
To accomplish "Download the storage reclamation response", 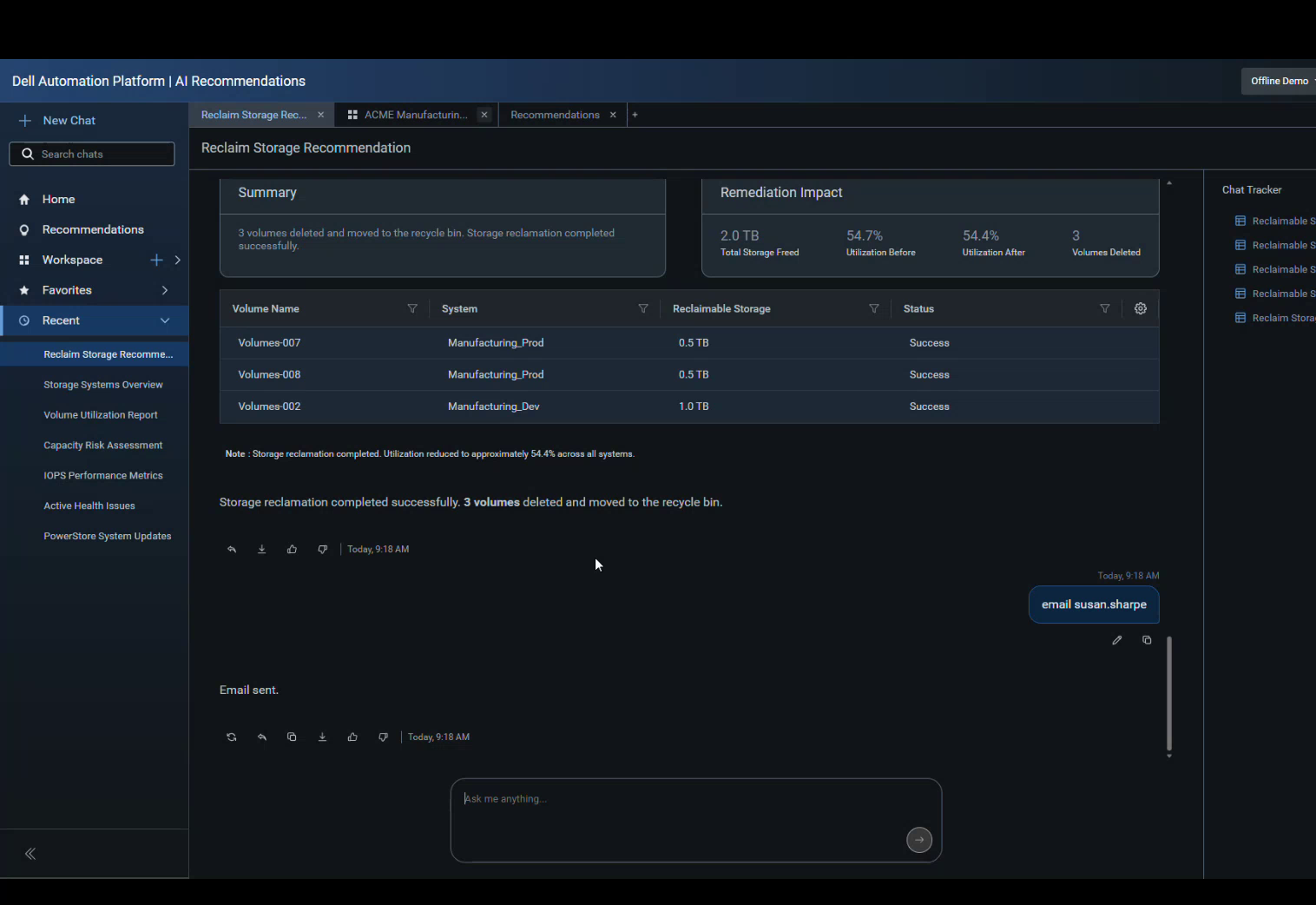I will point(262,549).
